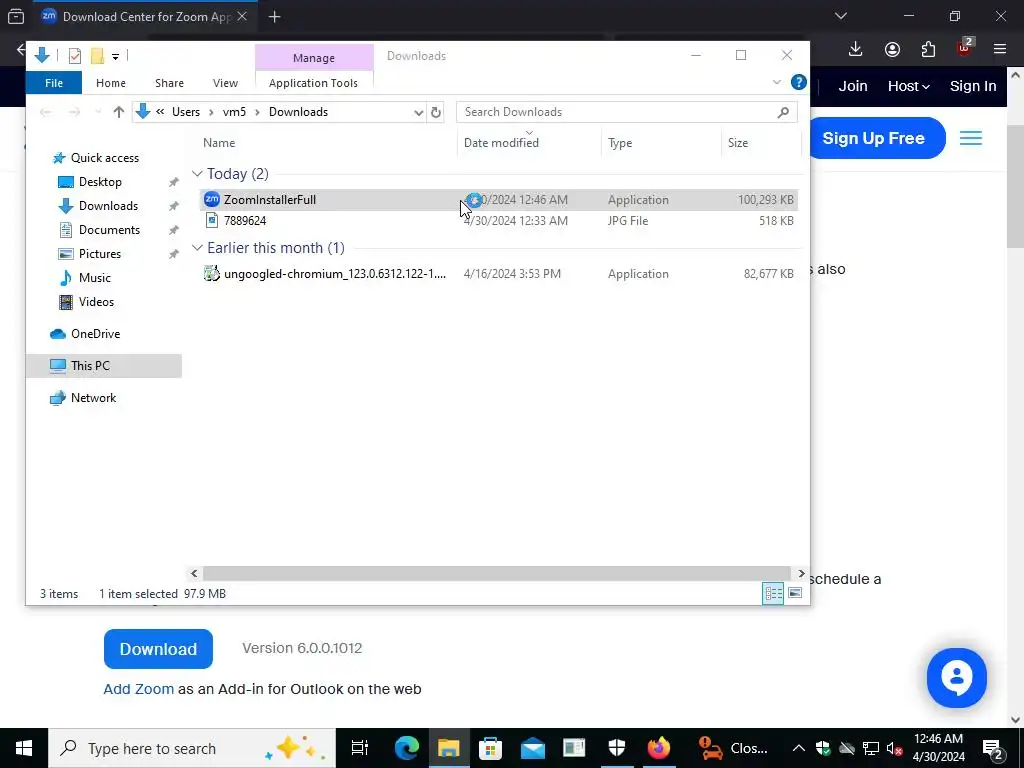Open Explorer help question mark icon
The image size is (1024, 768).
tap(798, 82)
